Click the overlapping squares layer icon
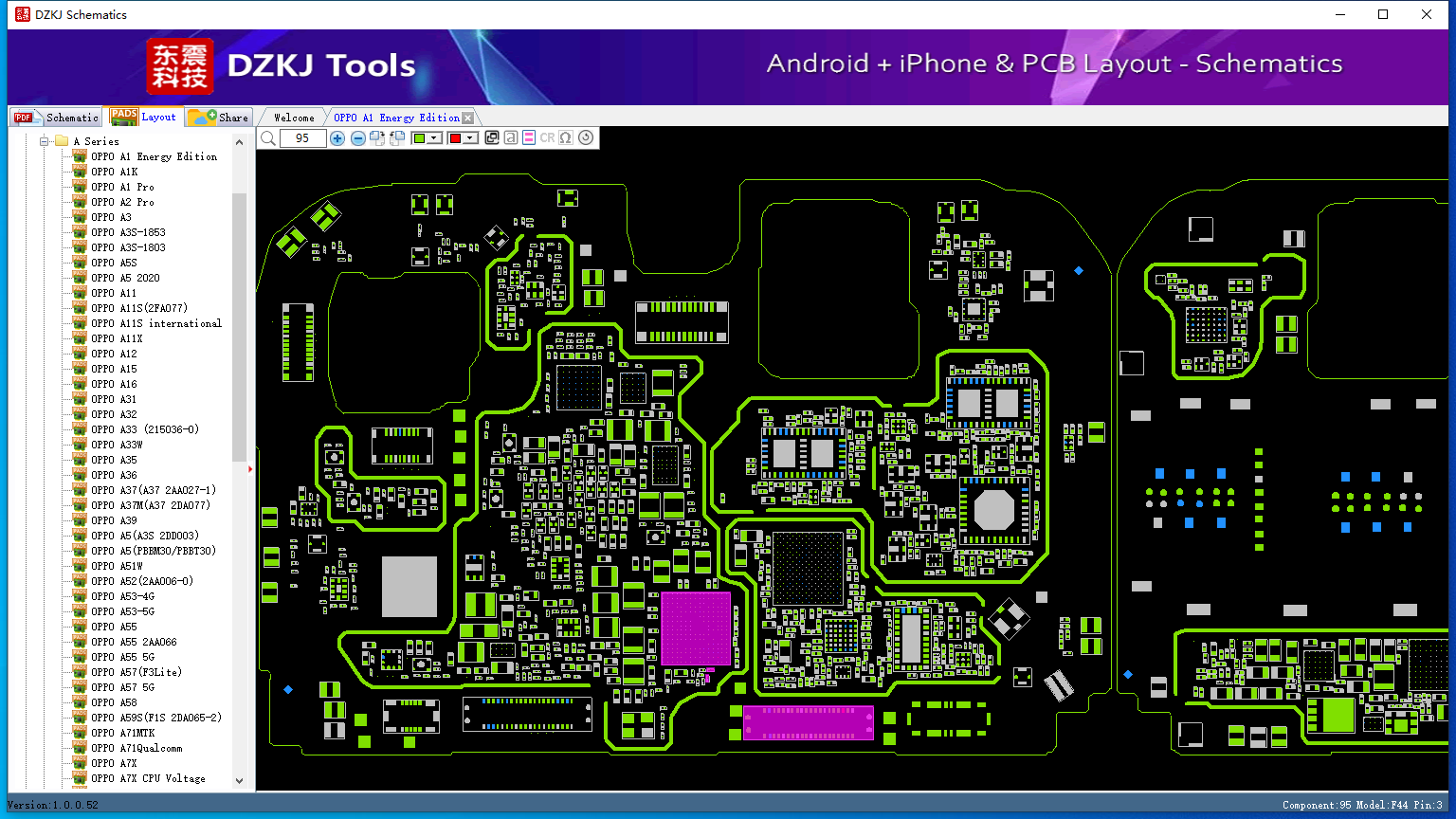1456x819 pixels. (491, 138)
